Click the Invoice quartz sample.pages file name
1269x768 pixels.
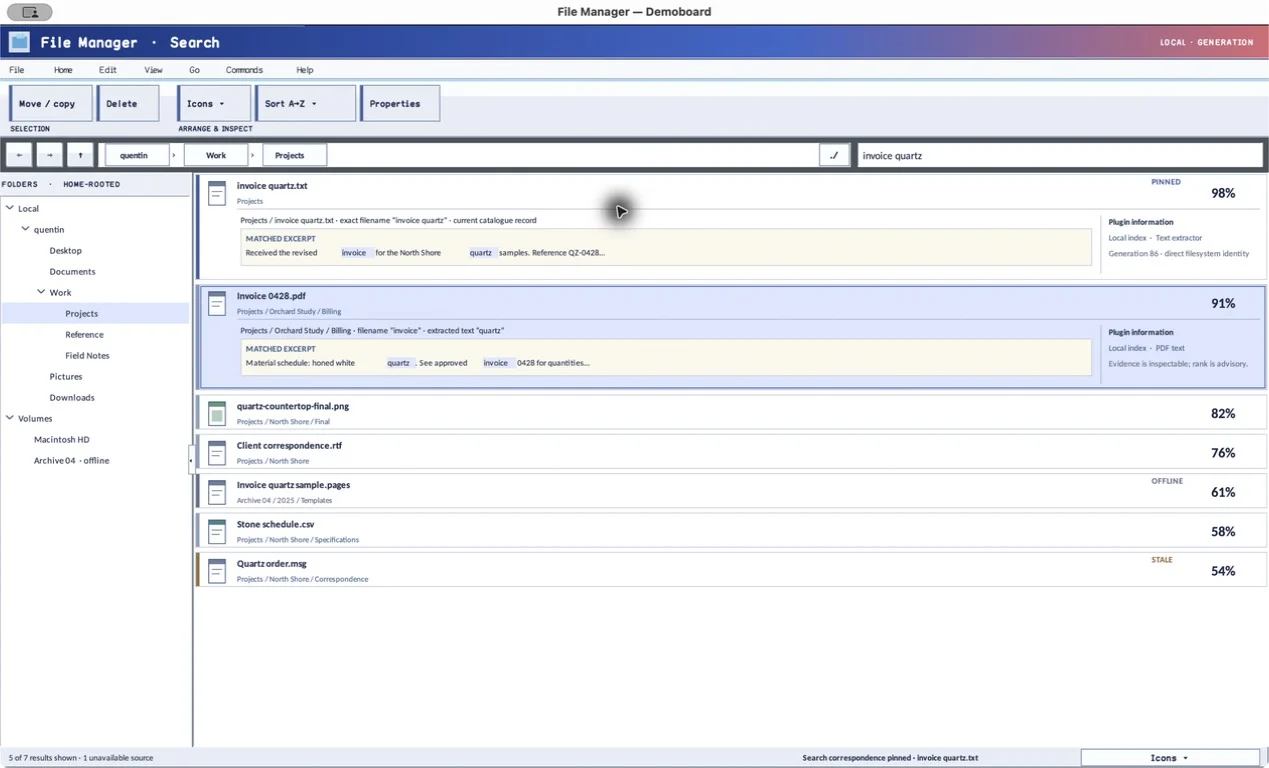pyautogui.click(x=293, y=485)
